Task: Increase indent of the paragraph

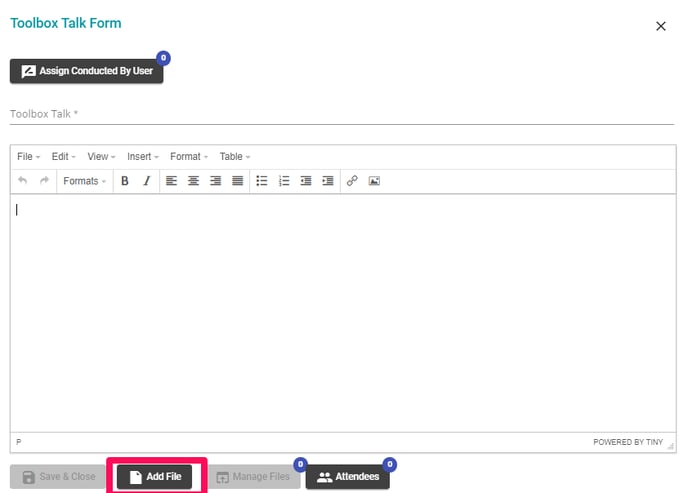Action: 328,181
